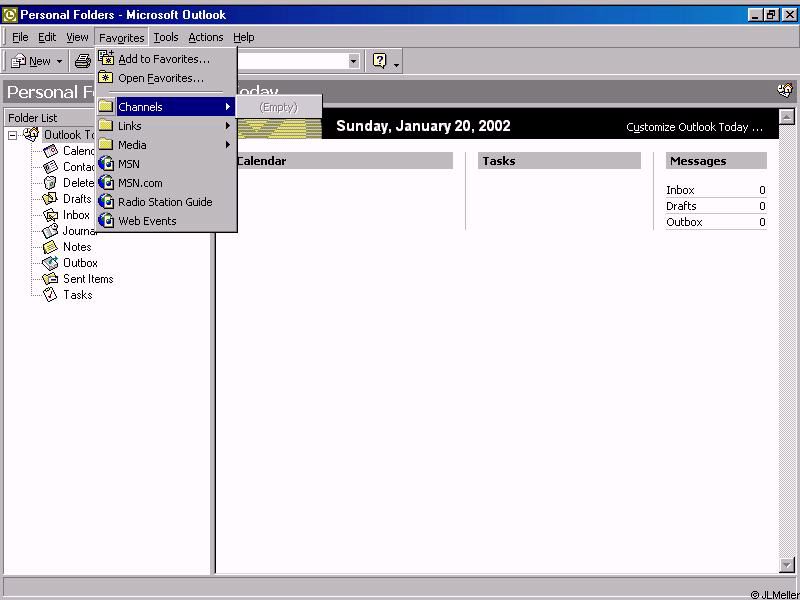800x600 pixels.
Task: Click the Tasks section header
Action: coord(559,161)
